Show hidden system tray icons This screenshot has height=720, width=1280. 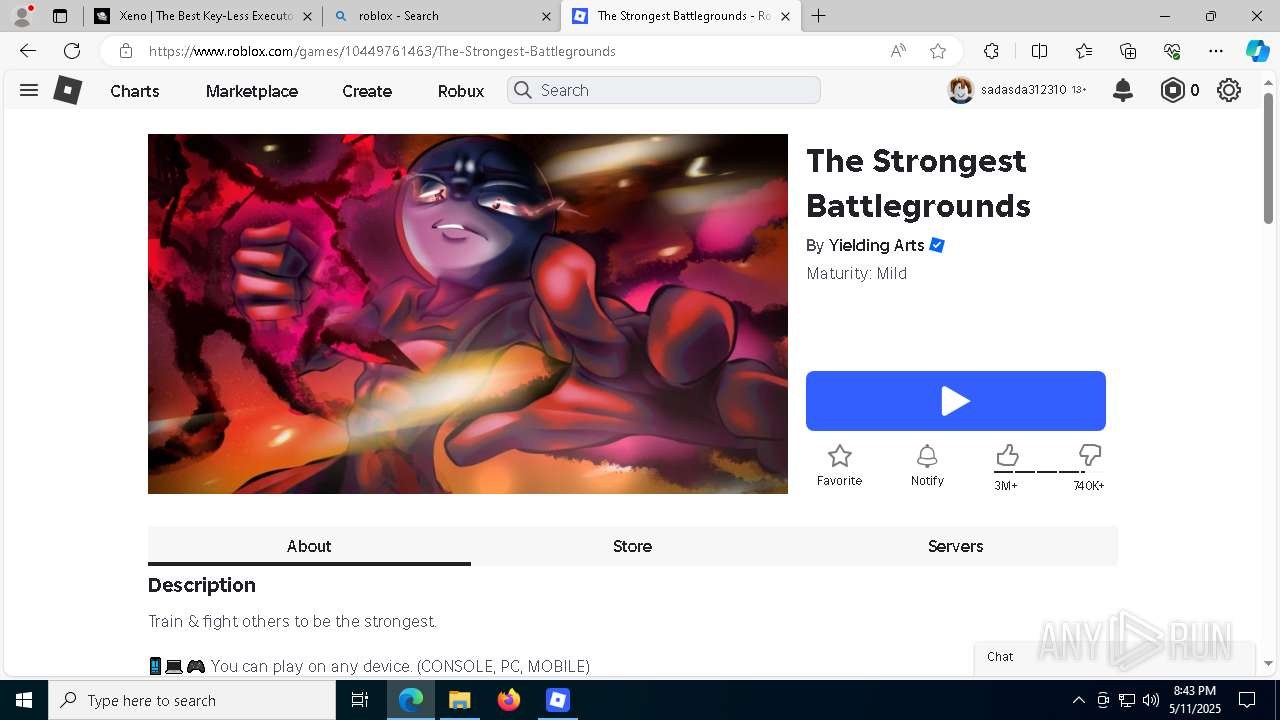(x=1078, y=700)
